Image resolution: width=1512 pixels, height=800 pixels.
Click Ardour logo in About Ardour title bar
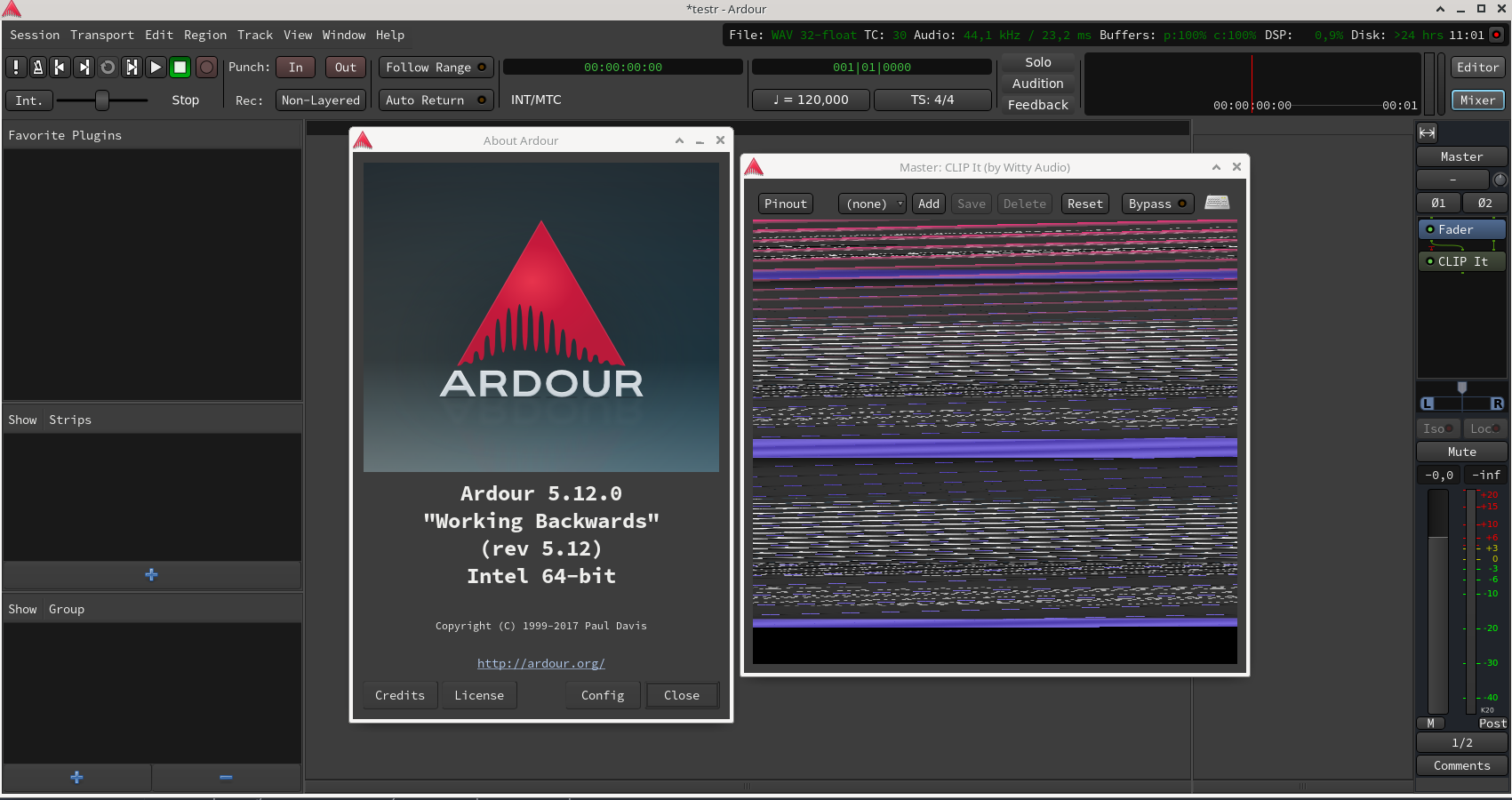(x=363, y=140)
